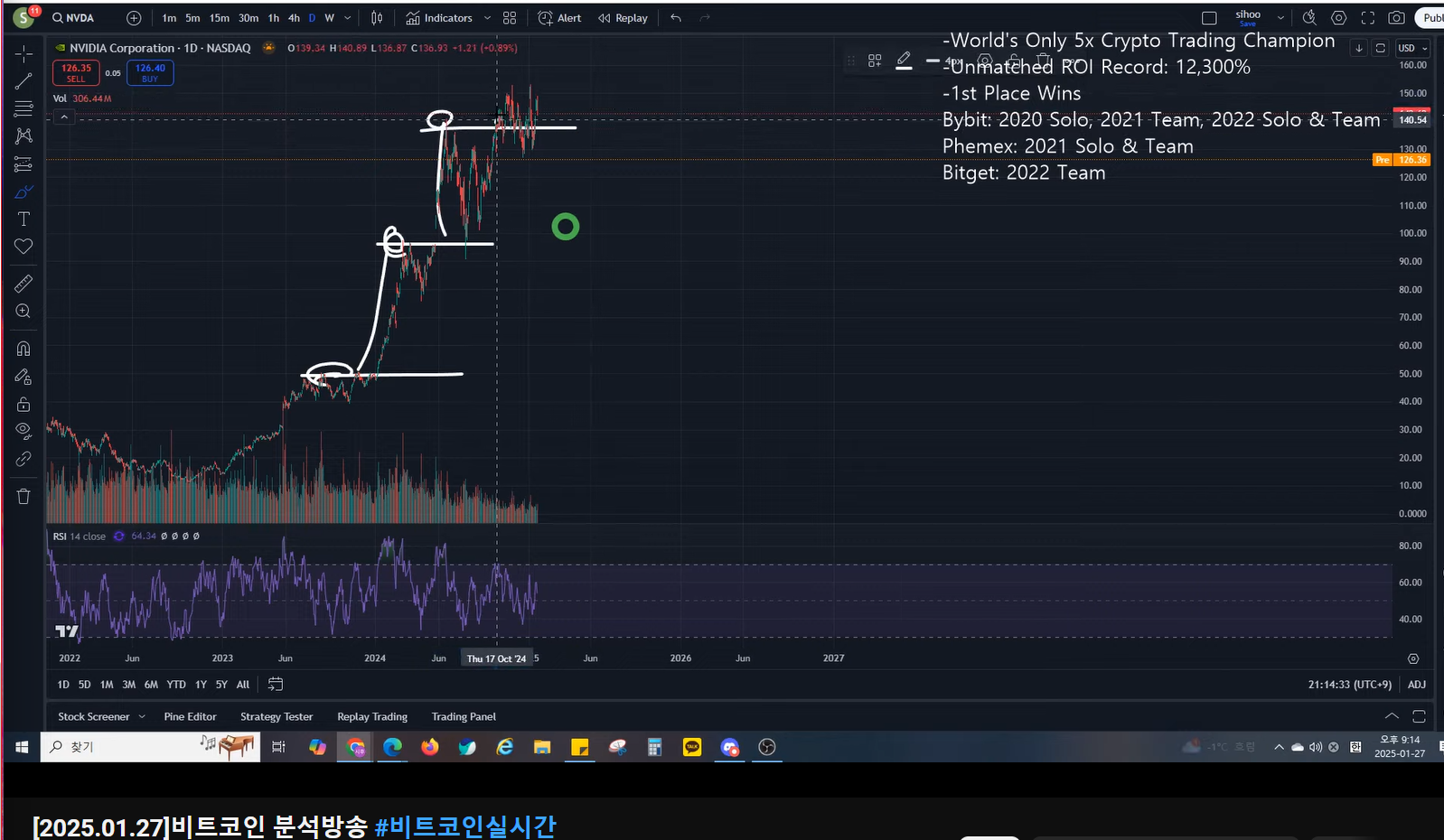Select the crosshair cursor tool
The image size is (1444, 840).
23,53
